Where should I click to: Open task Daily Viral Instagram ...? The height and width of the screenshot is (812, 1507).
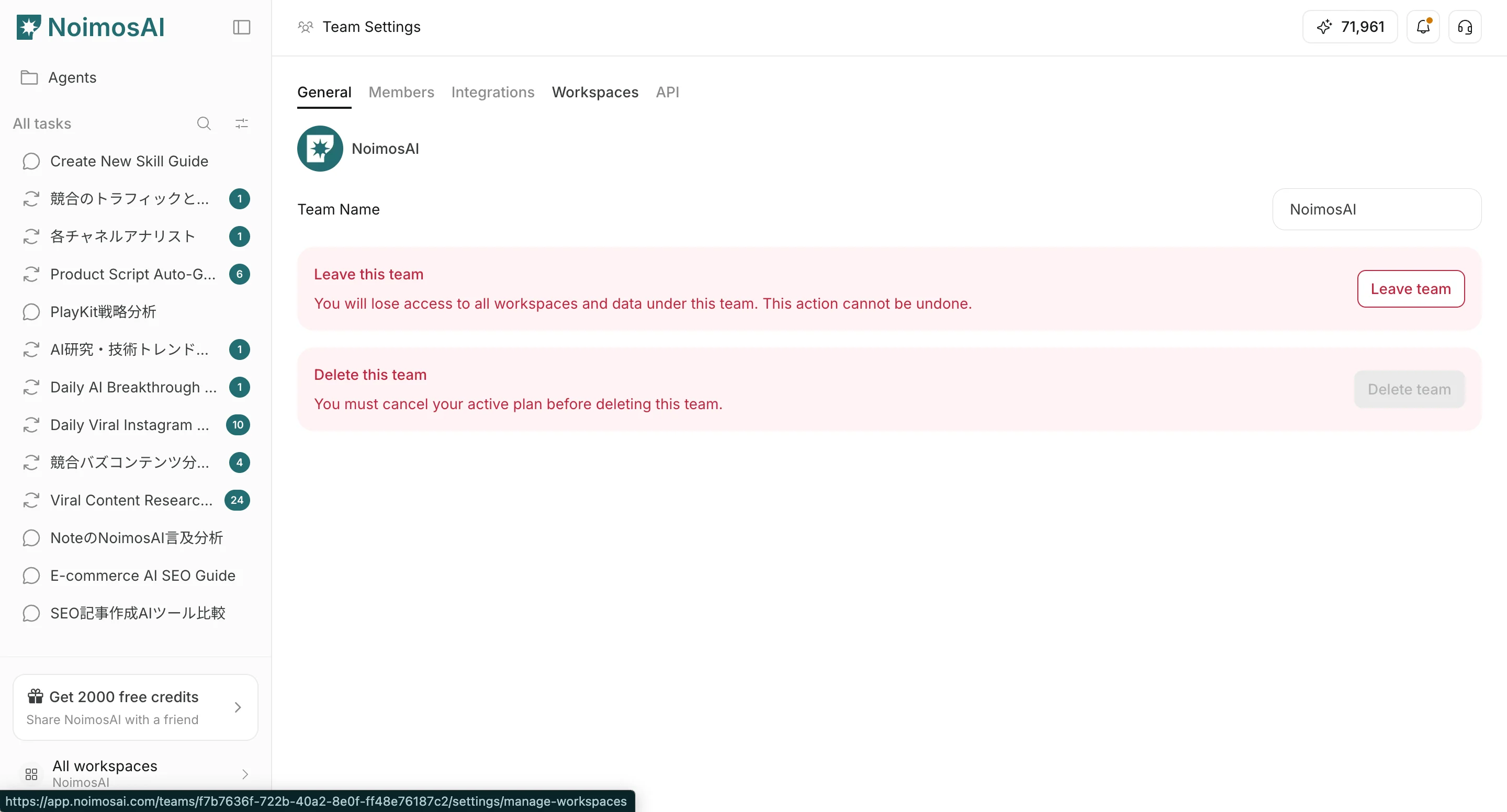coord(136,425)
